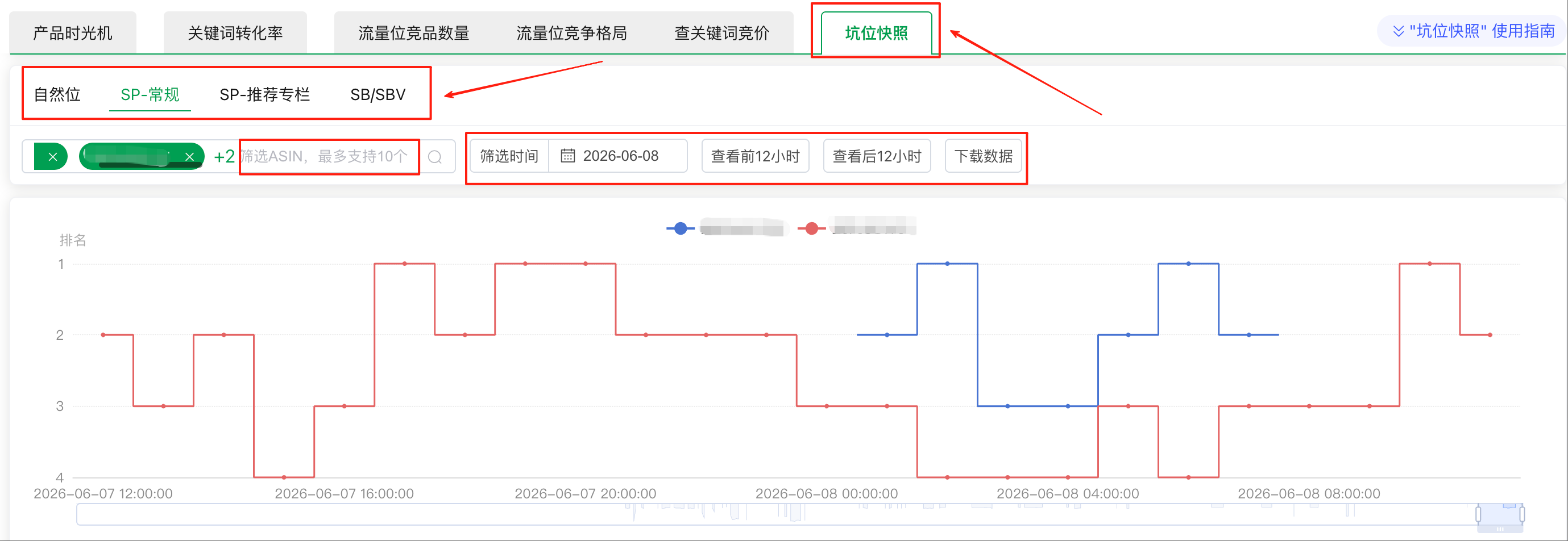Click the blue rank-1 point at 02:00
This screenshot has height=541, width=1568.
(947, 264)
